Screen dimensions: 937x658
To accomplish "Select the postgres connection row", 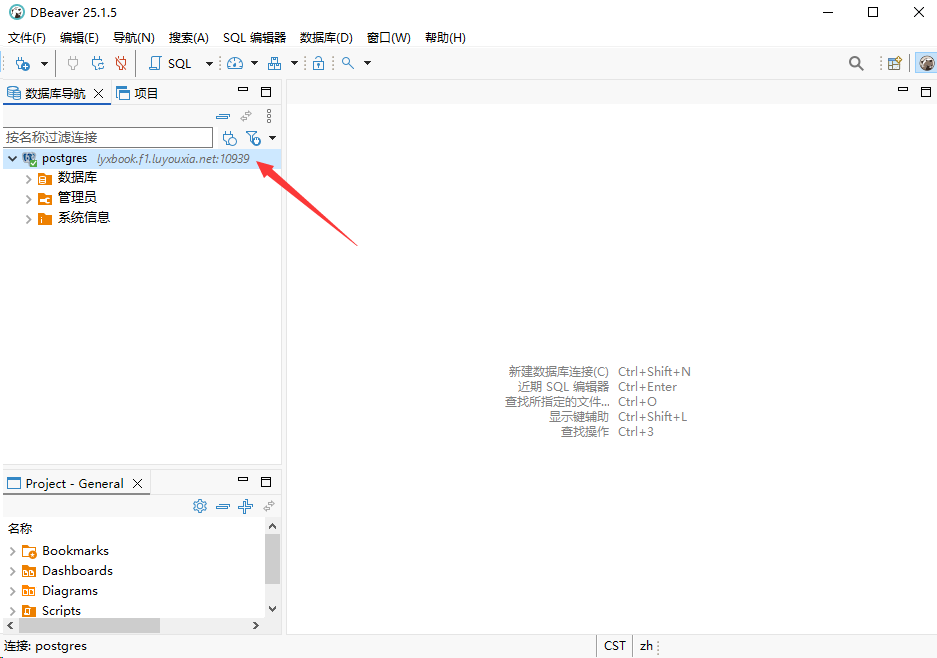I will 142,158.
